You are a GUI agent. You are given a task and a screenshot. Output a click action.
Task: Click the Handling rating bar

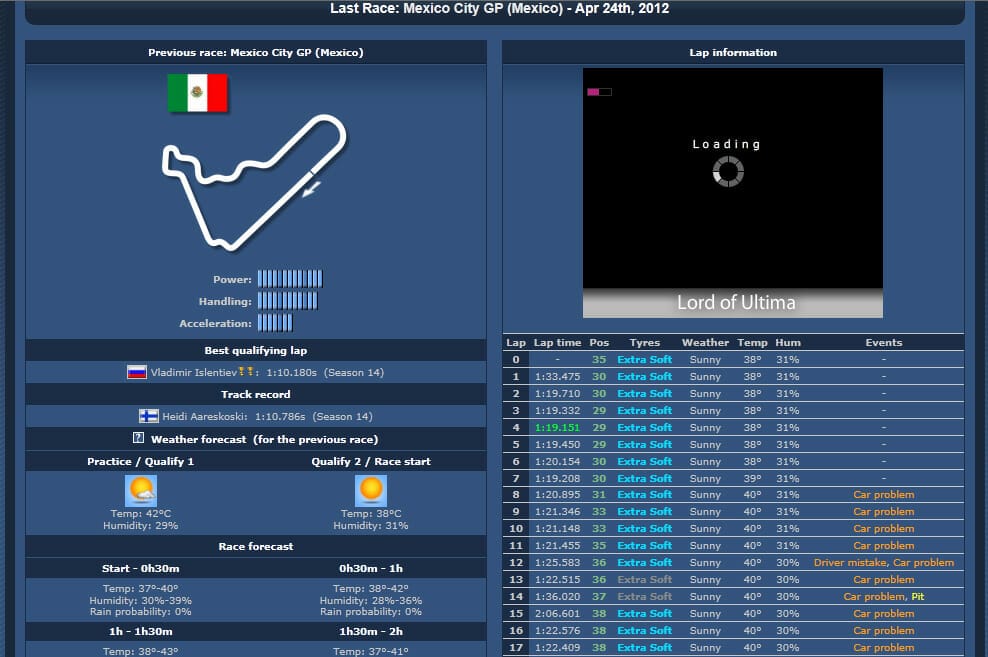pos(287,301)
